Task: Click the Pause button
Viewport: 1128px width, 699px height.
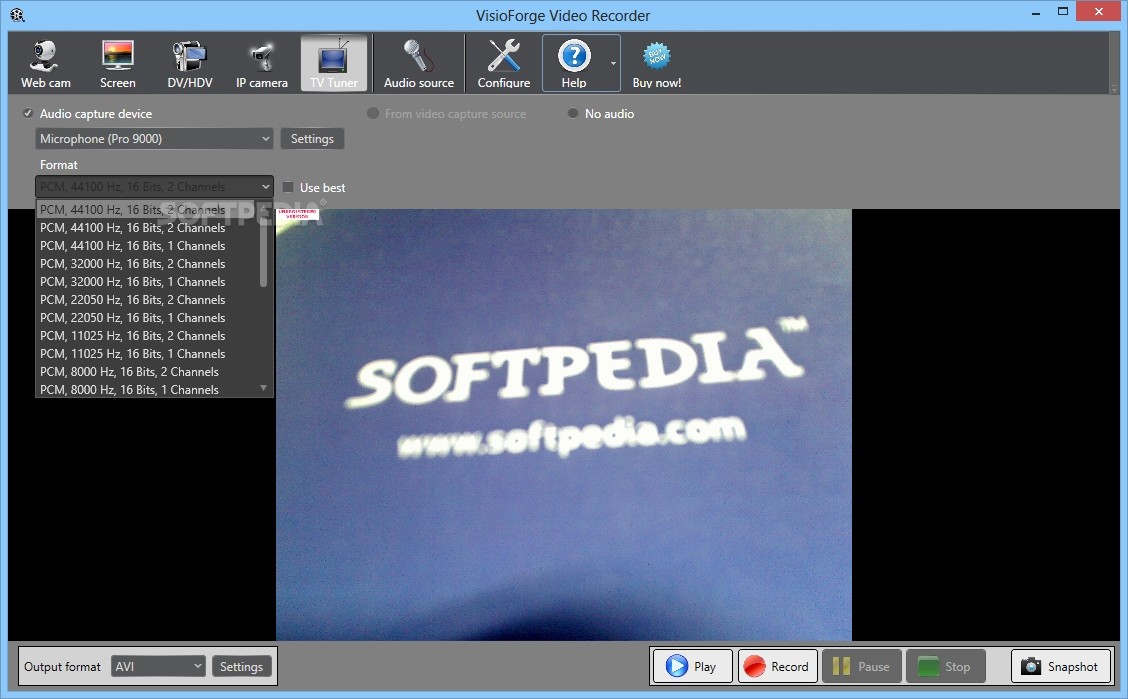Action: click(x=863, y=667)
